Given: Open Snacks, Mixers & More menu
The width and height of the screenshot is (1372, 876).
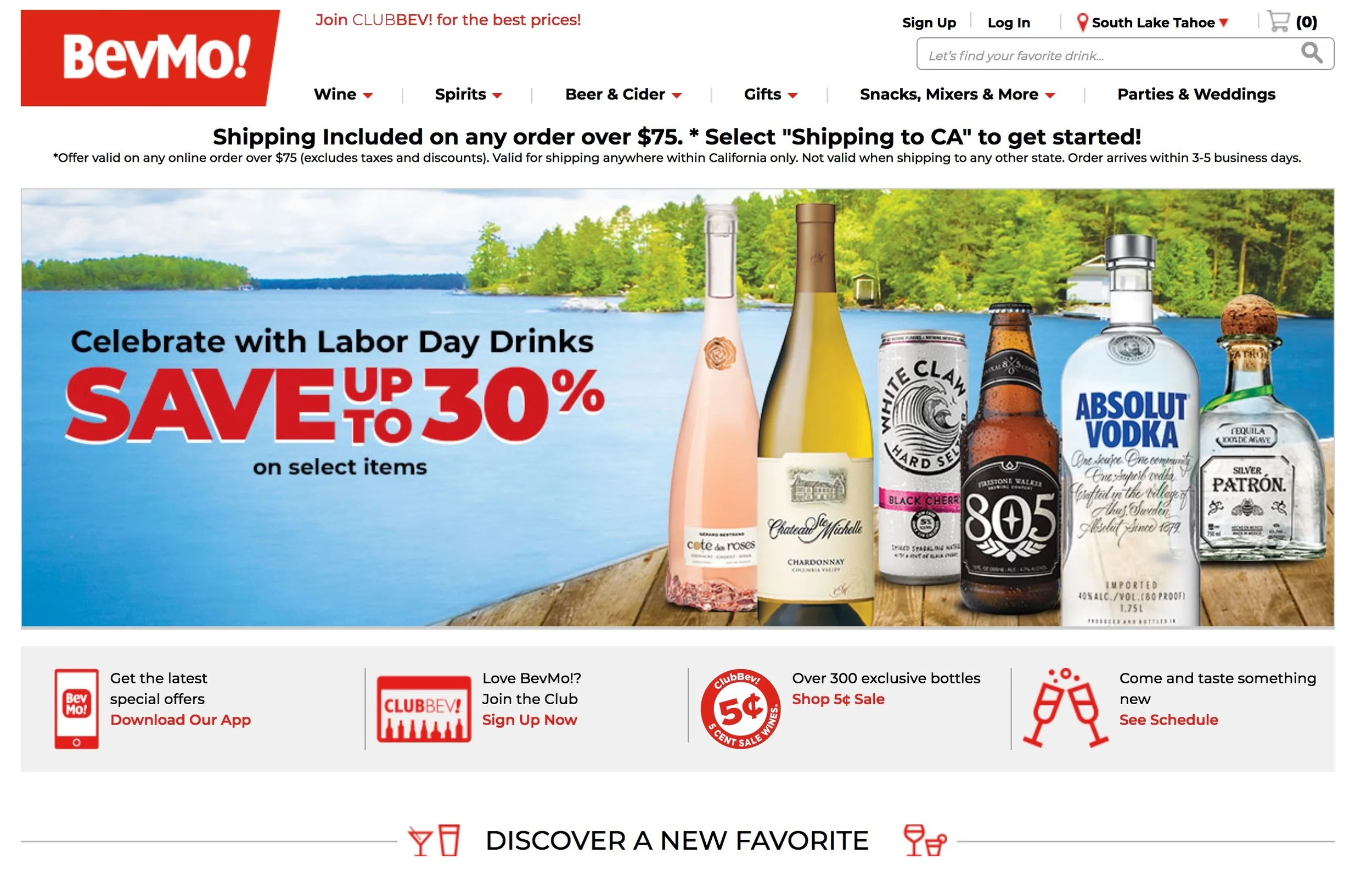Looking at the screenshot, I should pyautogui.click(x=957, y=94).
